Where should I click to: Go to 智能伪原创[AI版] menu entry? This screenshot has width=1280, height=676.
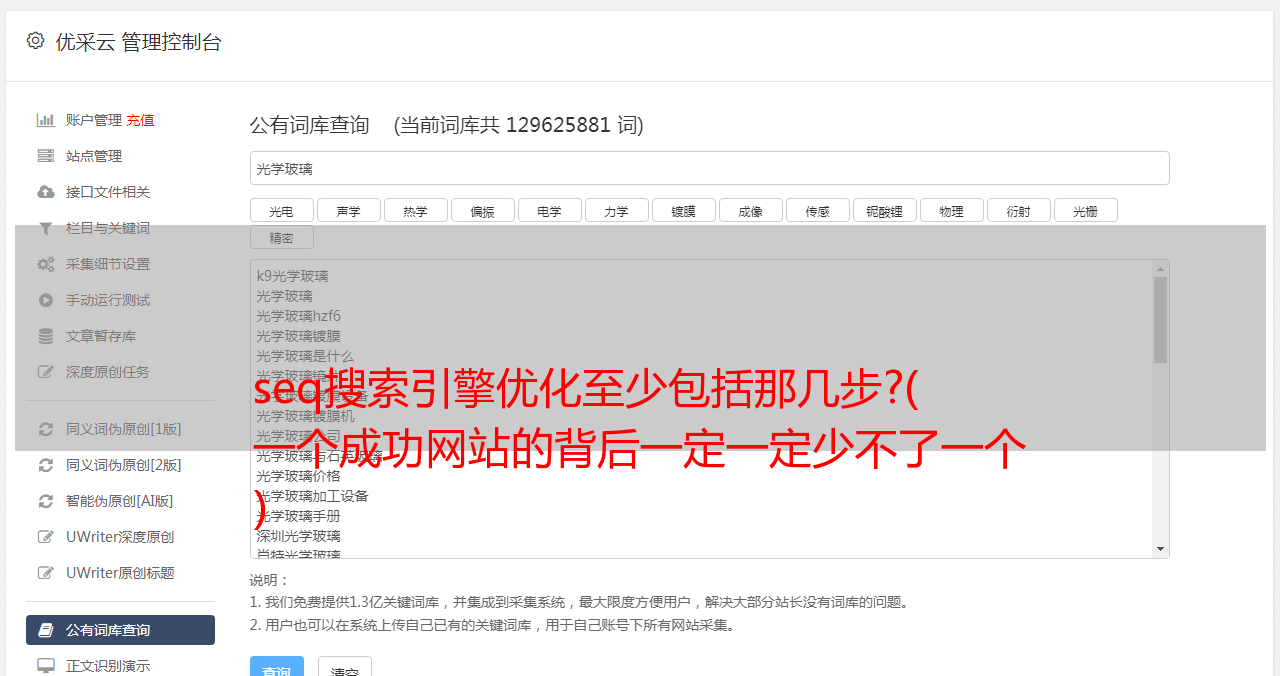pos(120,501)
